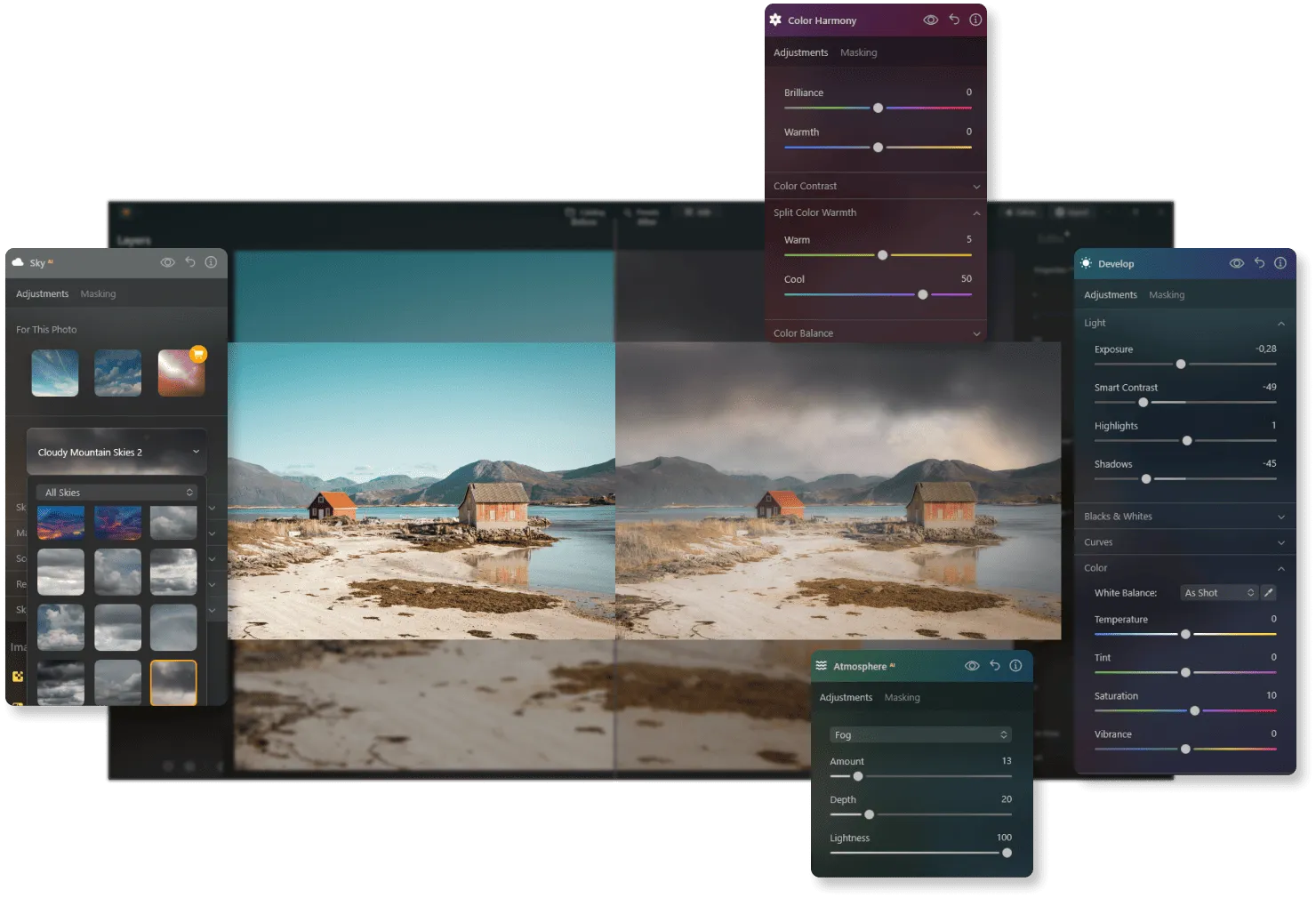This screenshot has height=898, width=1316.
Task: Select the sunset sky thumbnail with cart badge
Action: 181,373
